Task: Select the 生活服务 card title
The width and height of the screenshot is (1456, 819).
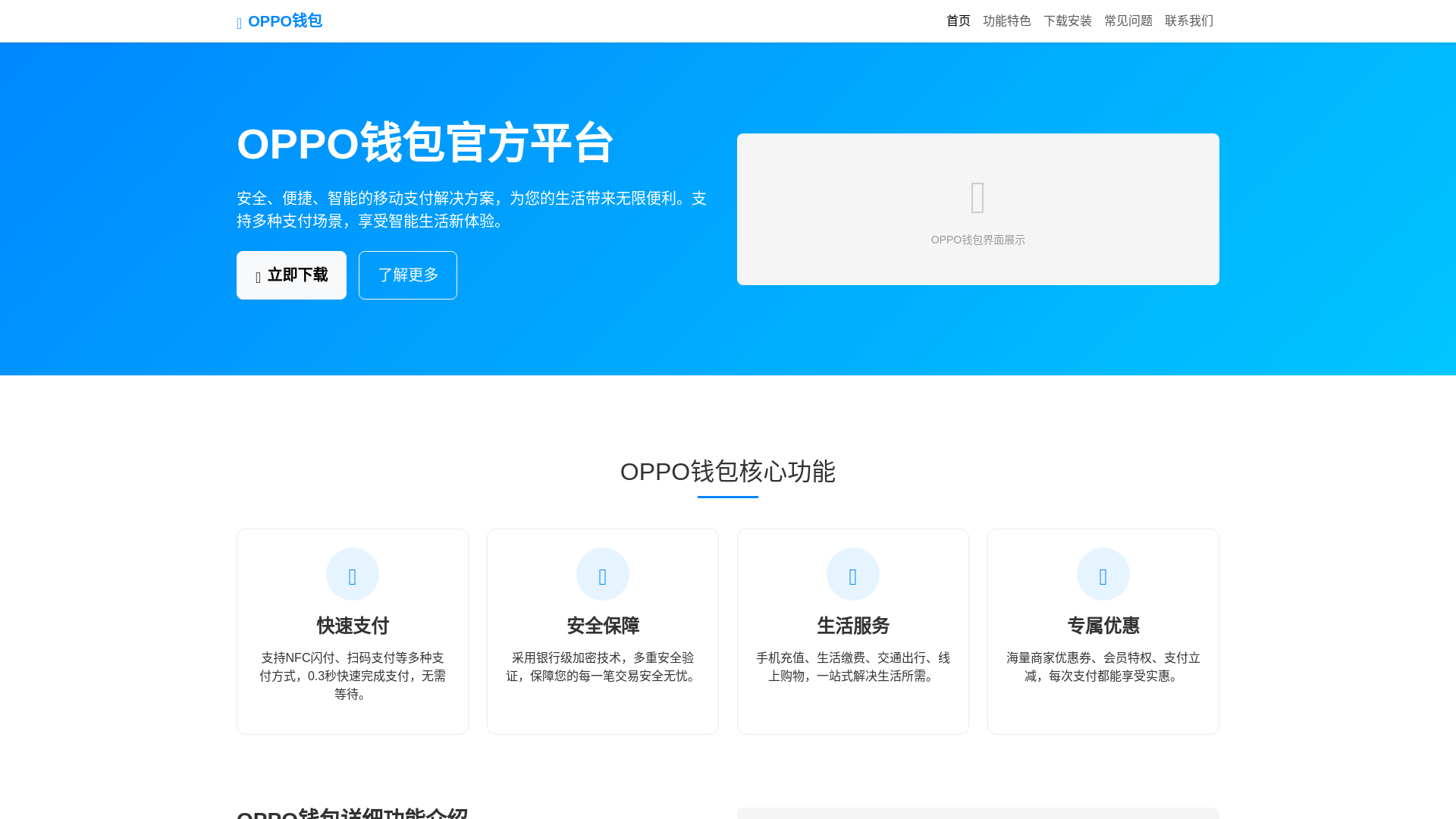Action: point(853,626)
